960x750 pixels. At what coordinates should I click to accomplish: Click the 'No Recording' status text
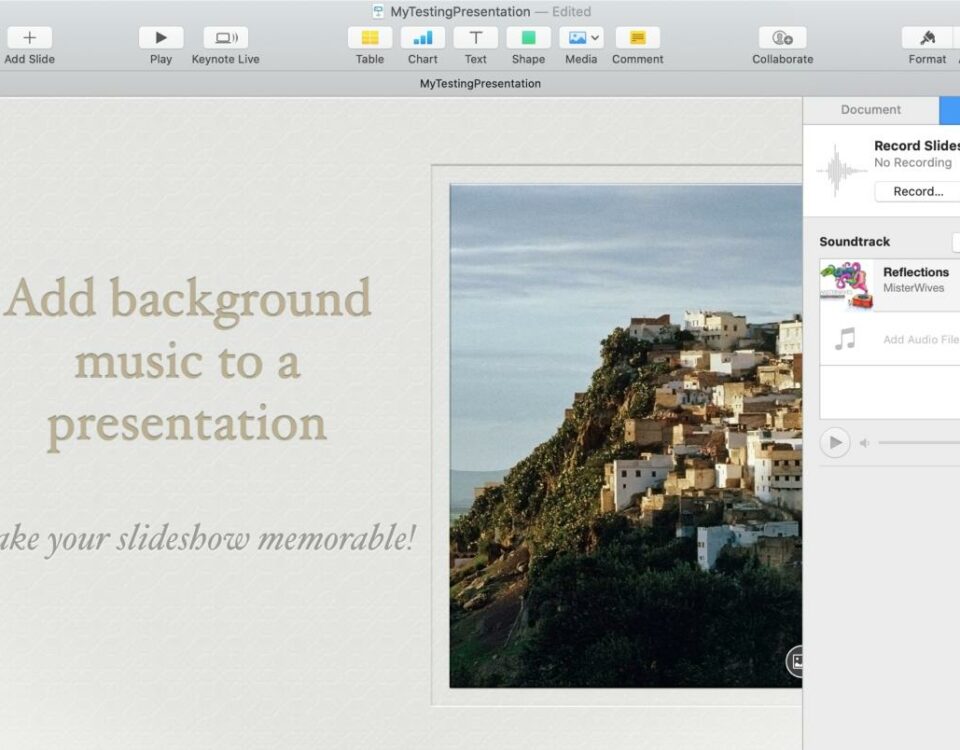(913, 162)
